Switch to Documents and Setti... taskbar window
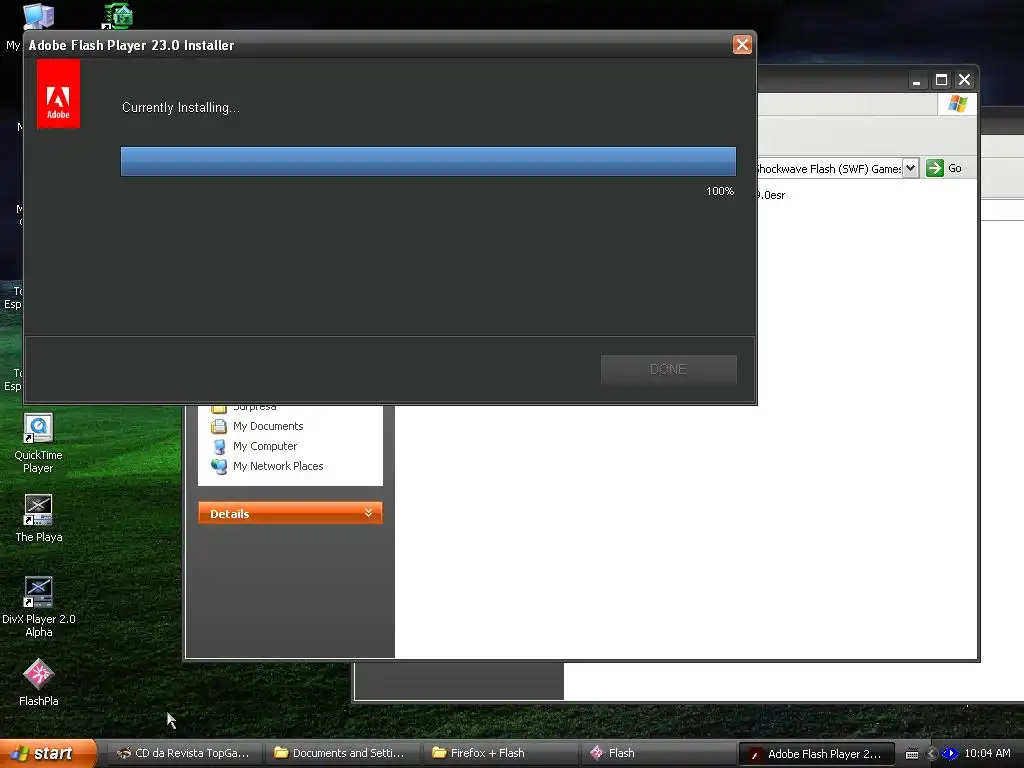Viewport: 1024px width, 768px height. click(341, 754)
